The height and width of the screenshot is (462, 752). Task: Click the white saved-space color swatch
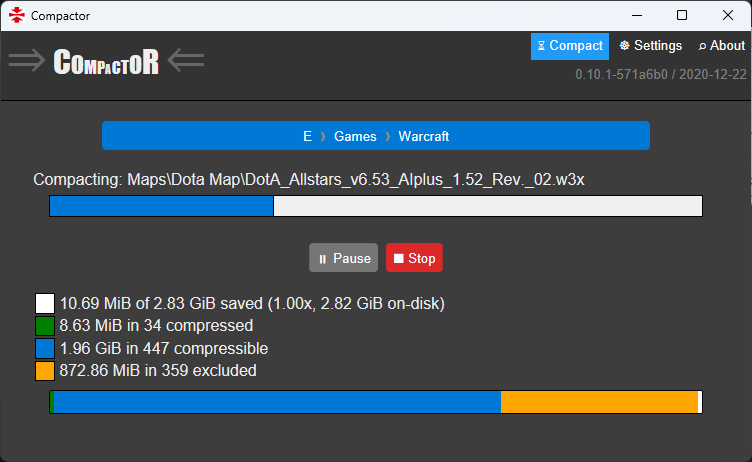click(x=45, y=303)
